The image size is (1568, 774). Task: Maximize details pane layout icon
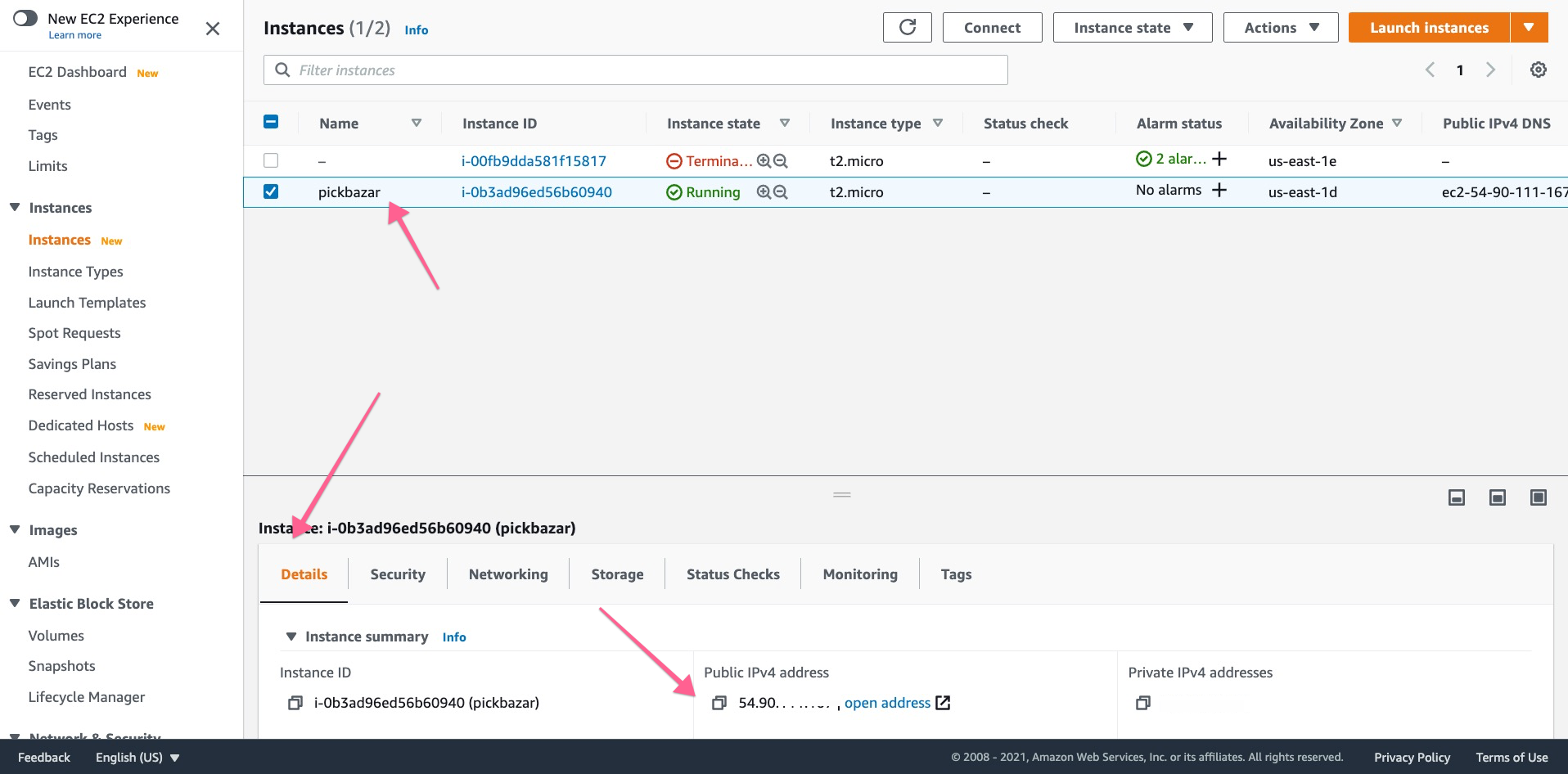pyautogui.click(x=1539, y=497)
